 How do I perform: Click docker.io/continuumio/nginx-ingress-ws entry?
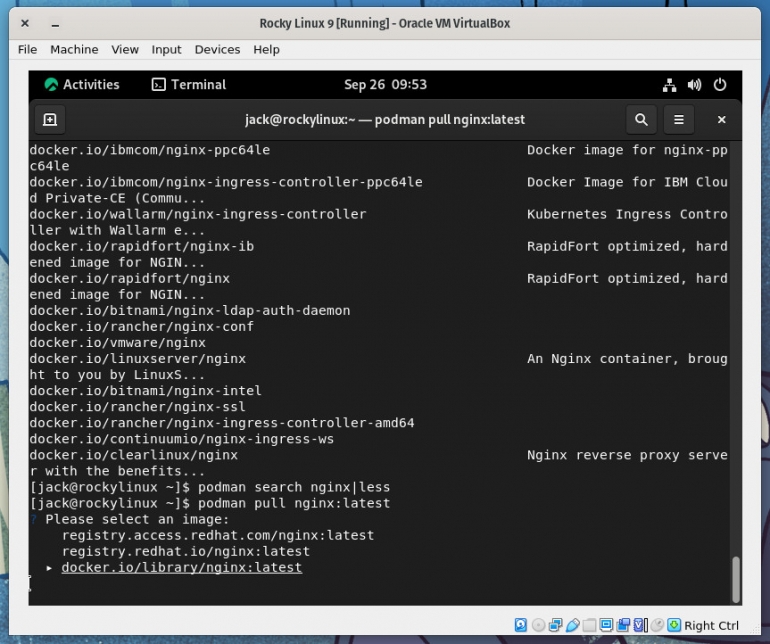182,439
